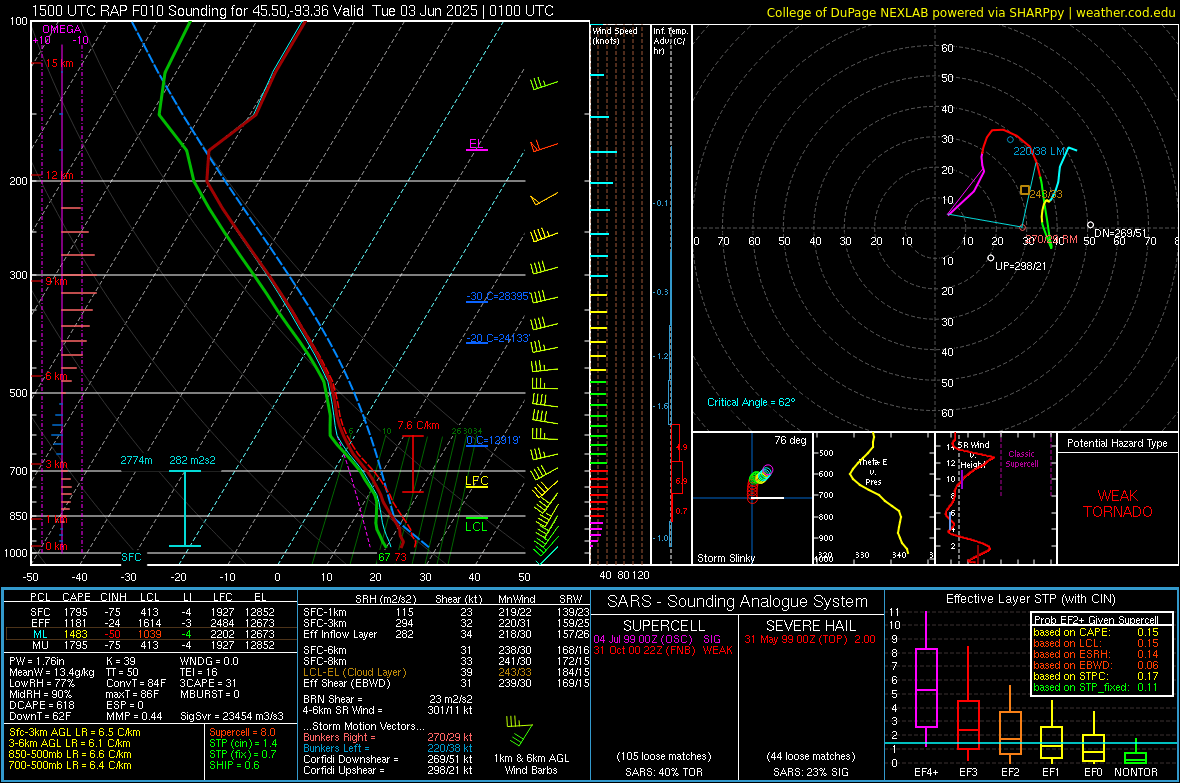The image size is (1180, 783).
Task: Click the Theta-E v. Pres label
Action: click(873, 471)
